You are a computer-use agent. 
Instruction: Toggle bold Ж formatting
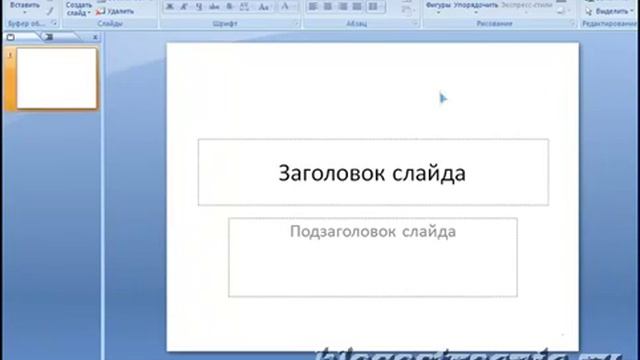(170, 7)
